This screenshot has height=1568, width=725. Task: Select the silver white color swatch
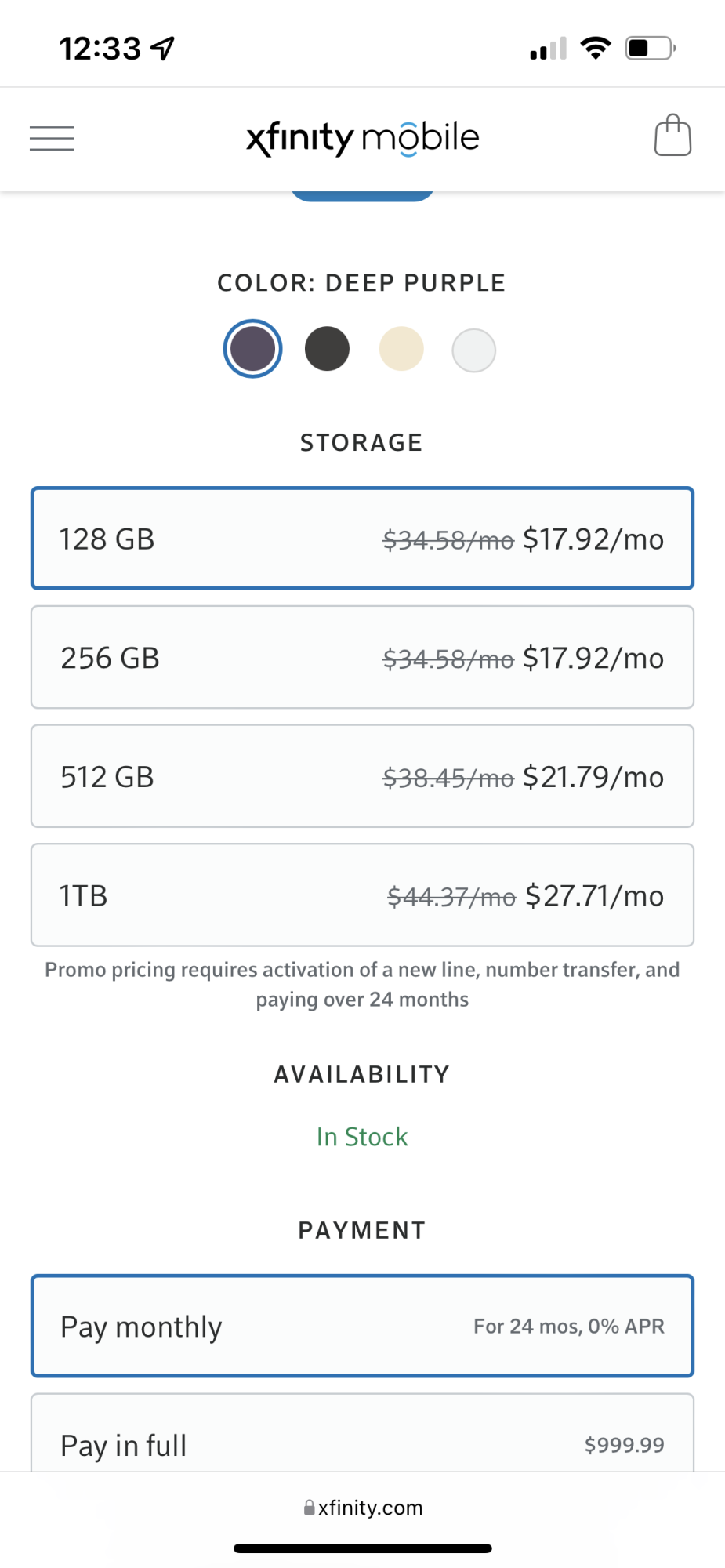[474, 350]
